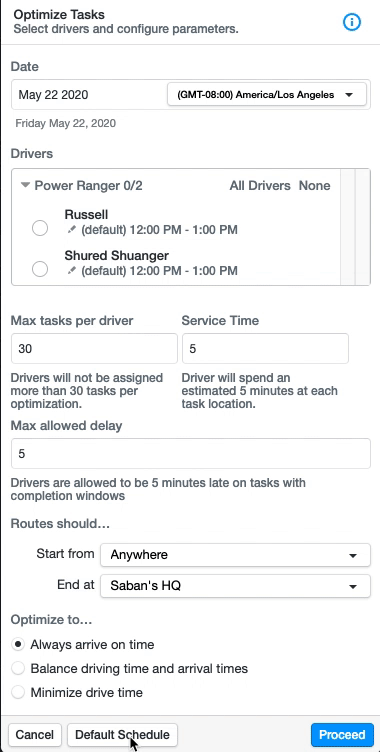Edit Russell's schedule with the pencil icon
380x752 pixels.
click(72, 230)
